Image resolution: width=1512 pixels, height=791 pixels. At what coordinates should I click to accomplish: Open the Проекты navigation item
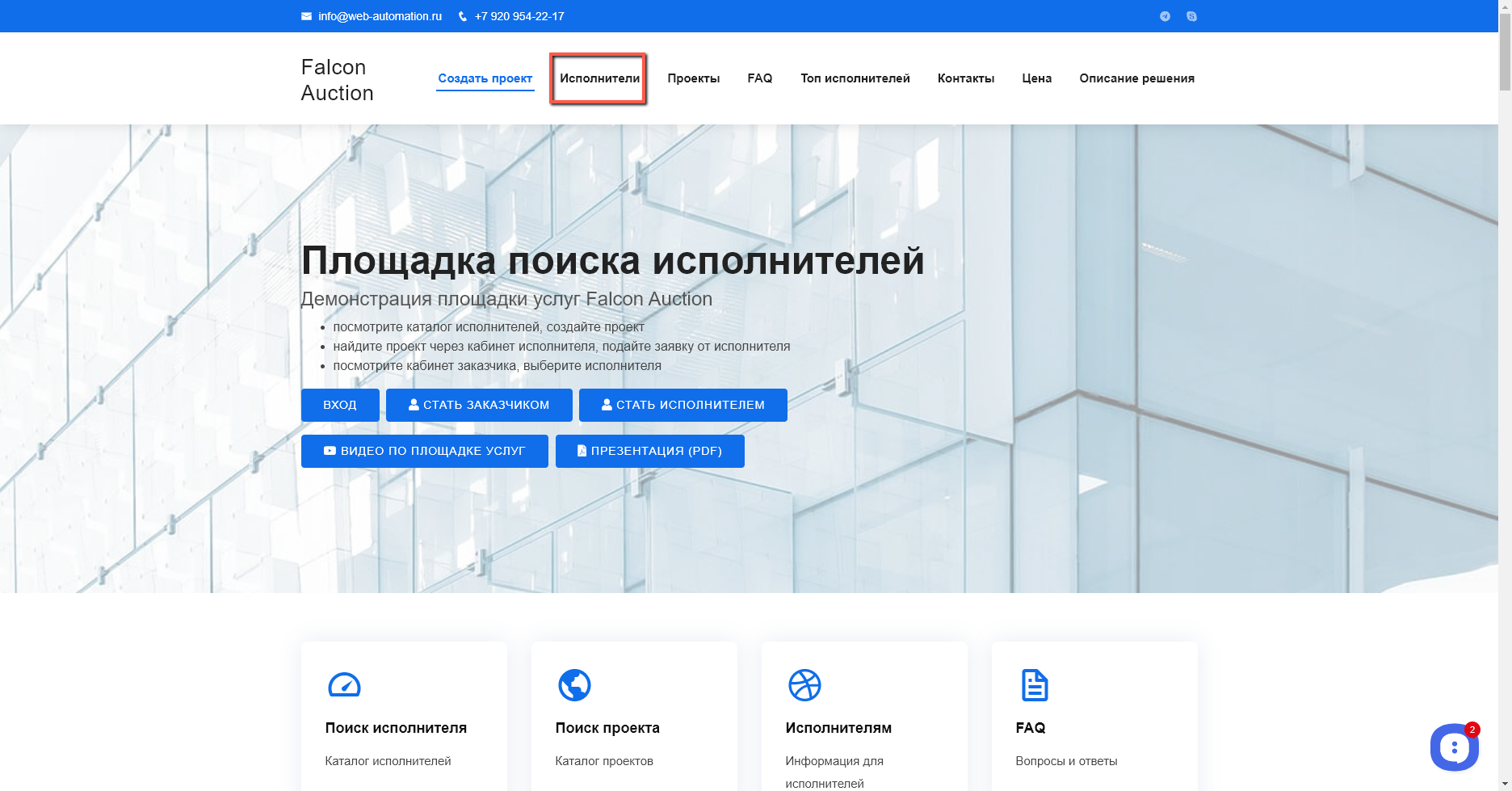693,78
